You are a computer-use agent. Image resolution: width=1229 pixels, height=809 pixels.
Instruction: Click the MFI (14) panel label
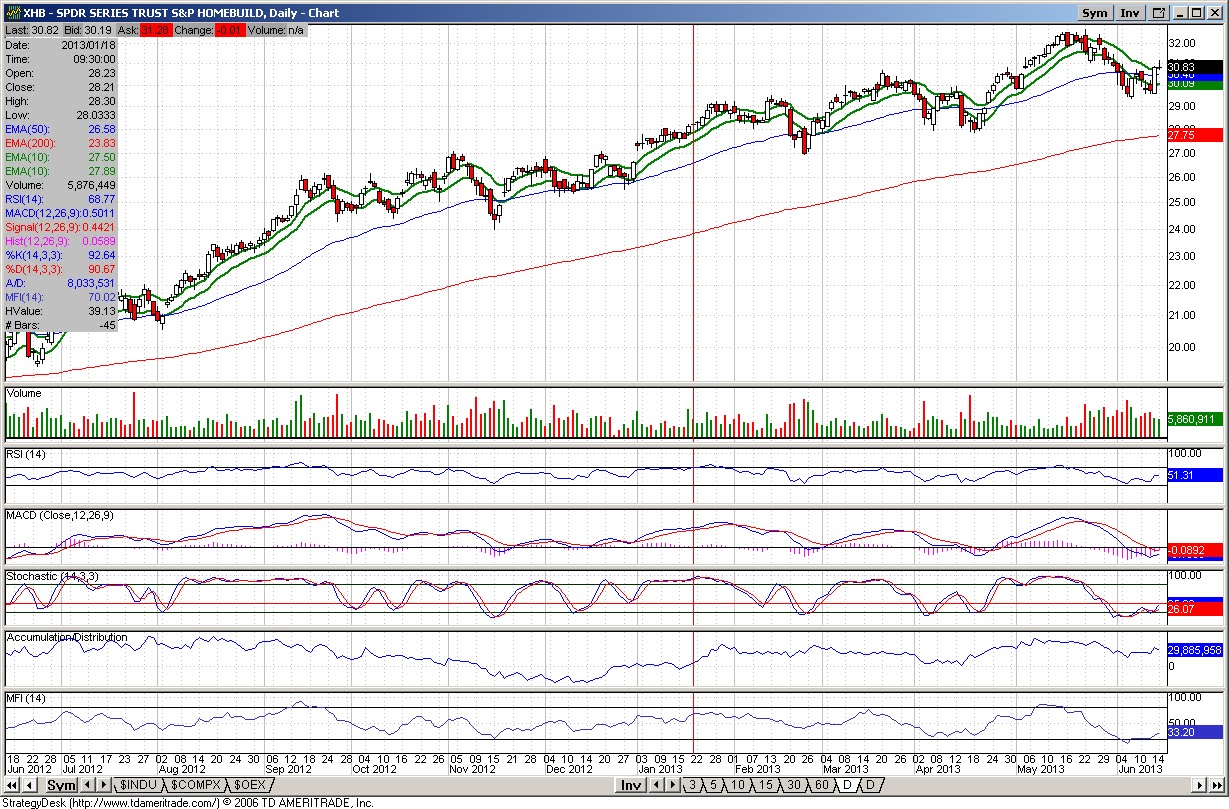tap(27, 698)
